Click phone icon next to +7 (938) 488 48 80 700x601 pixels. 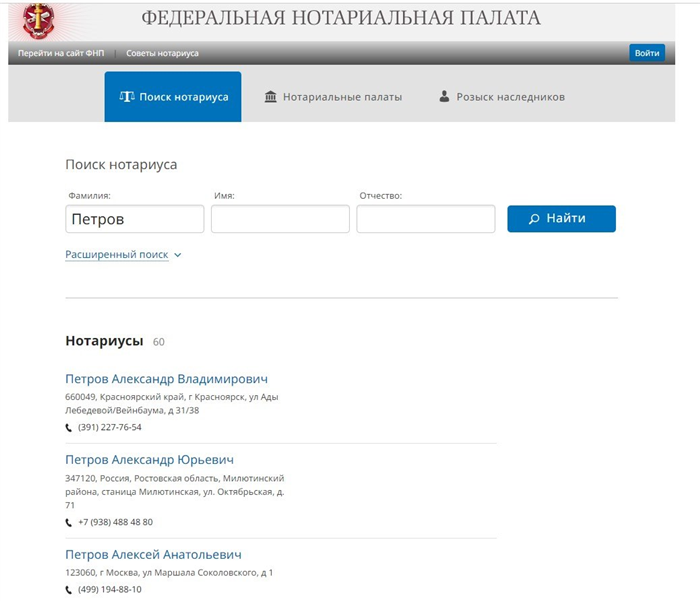(69, 522)
